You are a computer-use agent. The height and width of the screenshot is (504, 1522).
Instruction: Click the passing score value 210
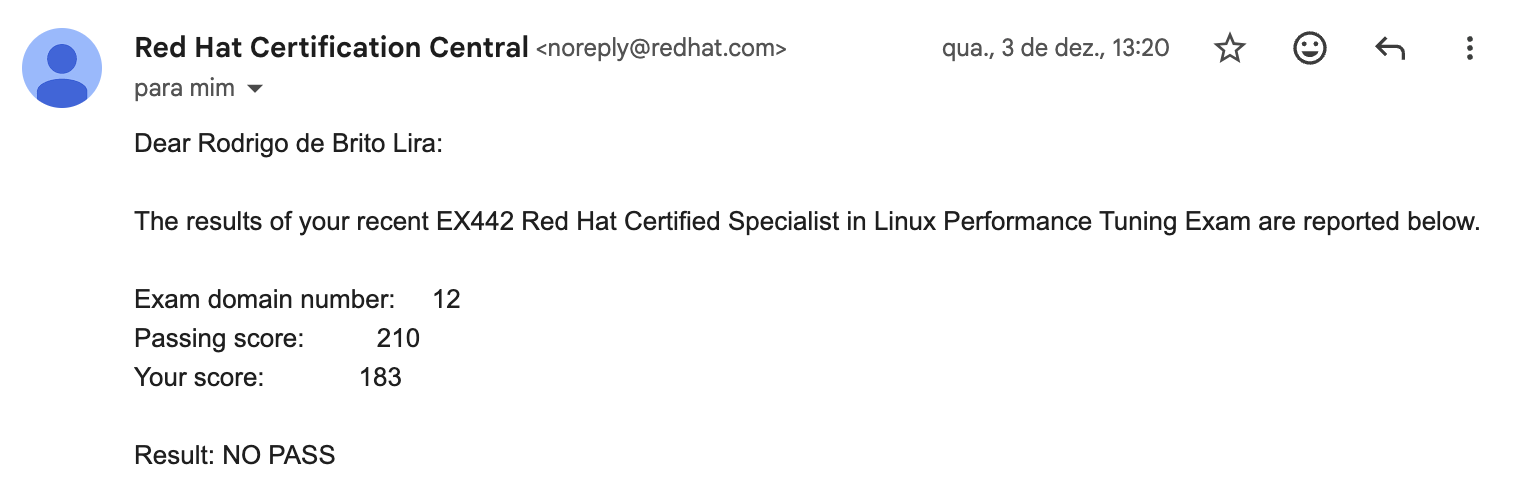398,338
